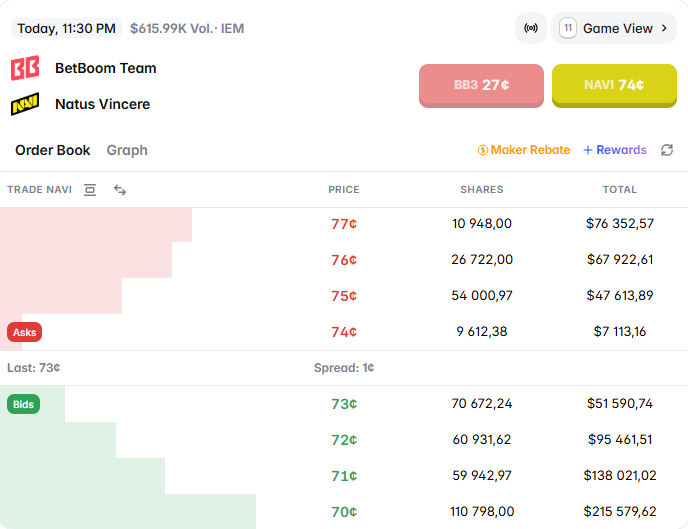The width and height of the screenshot is (688, 529).
Task: Click the order book layout icon
Action: [90, 189]
